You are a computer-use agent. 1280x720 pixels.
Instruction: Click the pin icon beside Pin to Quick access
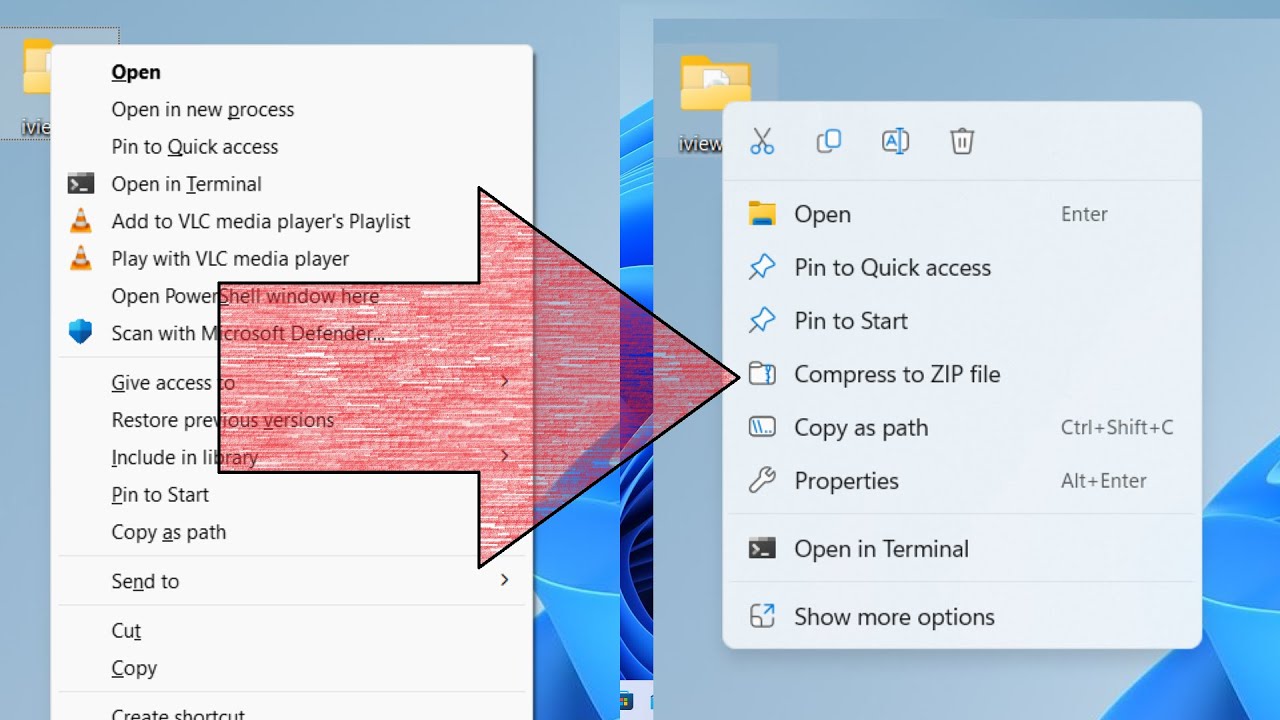(x=762, y=267)
